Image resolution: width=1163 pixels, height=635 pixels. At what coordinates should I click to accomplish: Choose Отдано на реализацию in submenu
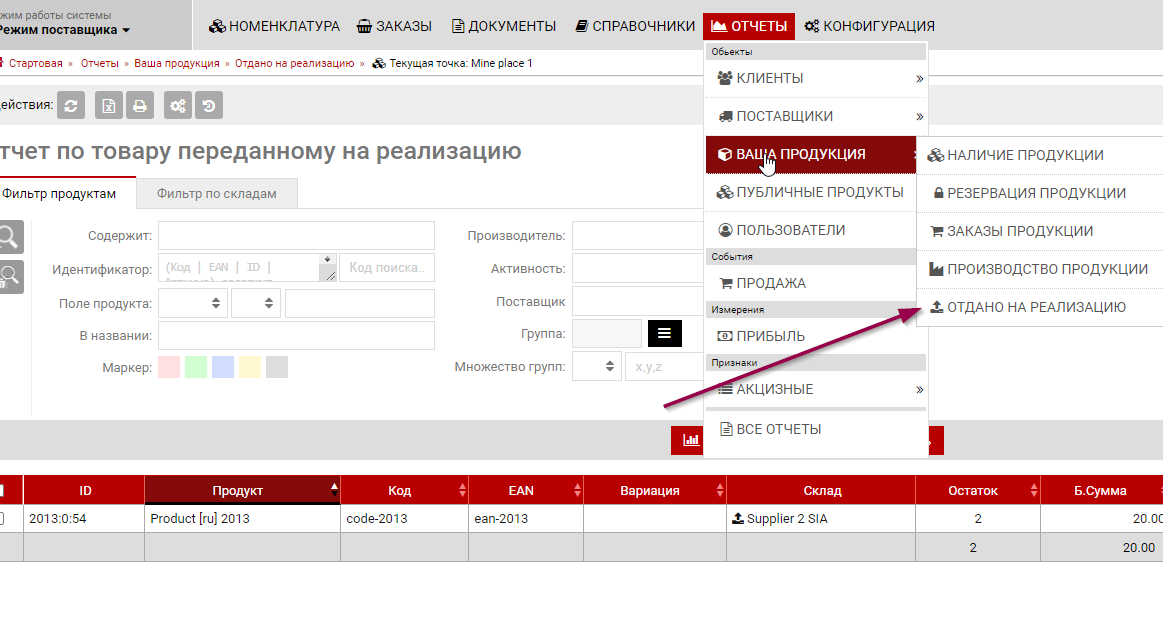pyautogui.click(x=1036, y=307)
